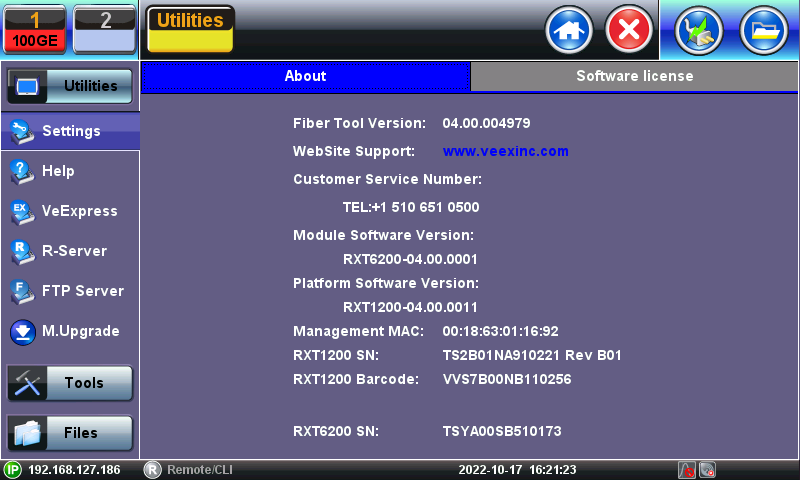Click the VeExpress EX icon

[x=22, y=212]
